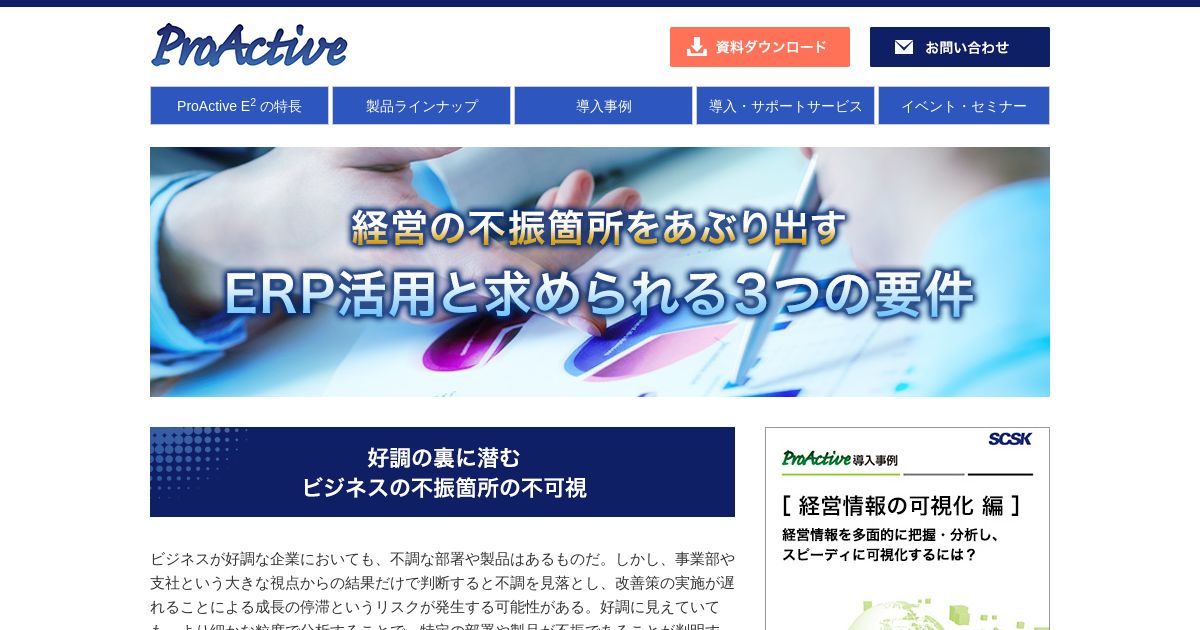Click banner title 経営の不振箇所をあぶり出す
The width and height of the screenshot is (1200, 630).
(599, 228)
